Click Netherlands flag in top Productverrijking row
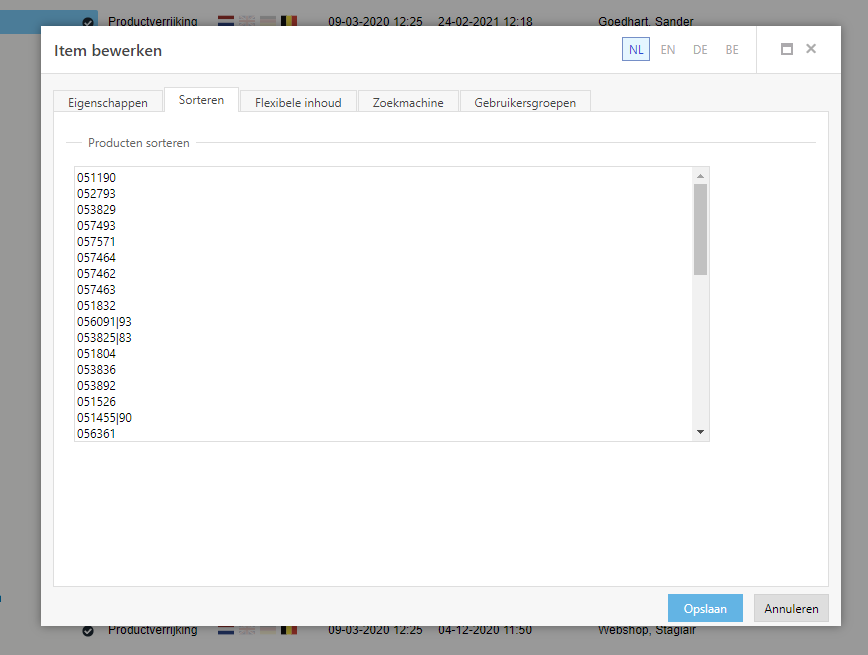The image size is (868, 655). [226, 21]
